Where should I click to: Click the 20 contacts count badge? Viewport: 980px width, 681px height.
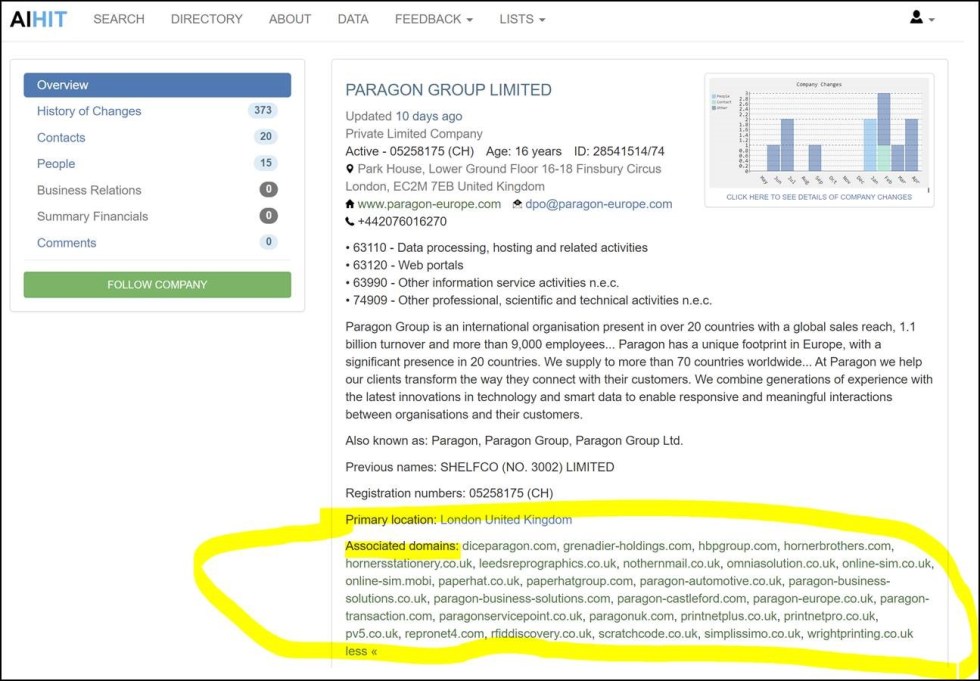[266, 137]
